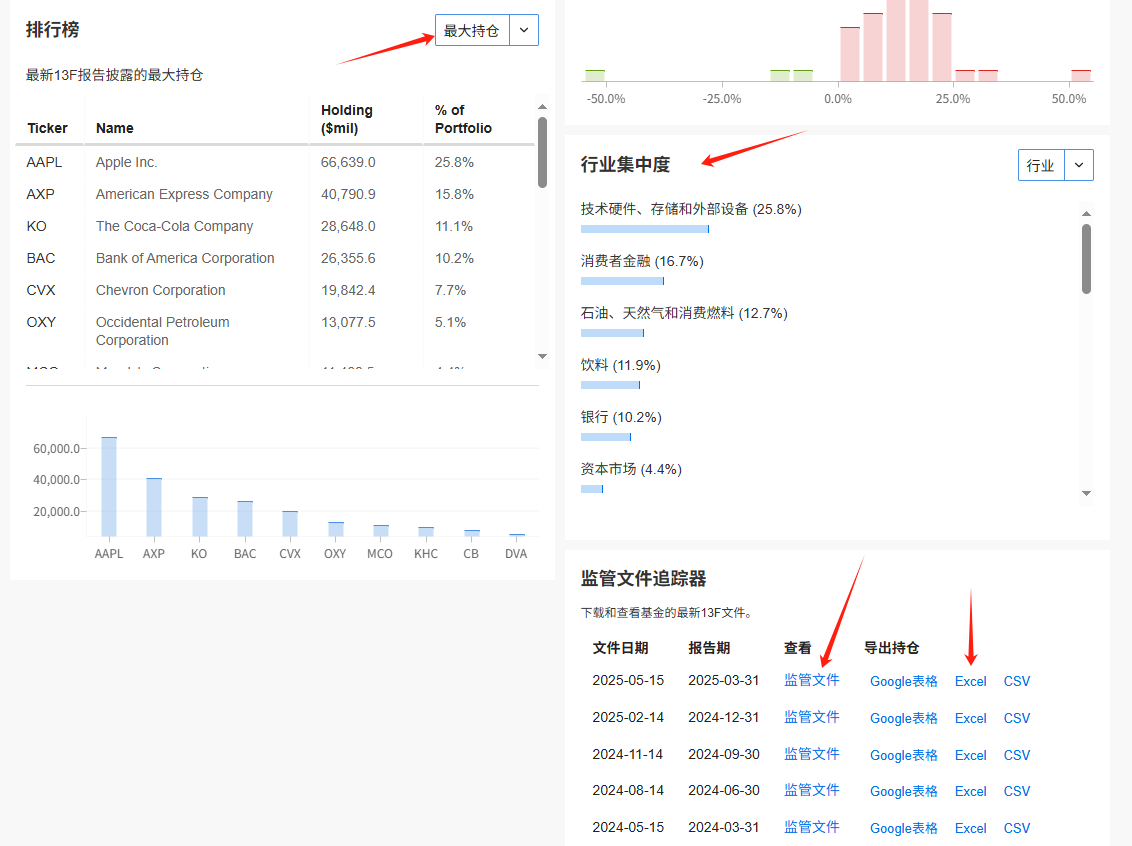Viewport: 1132px width, 846px height.
Task: Download Excel for the 2024-05-15 filing
Action: (970, 827)
